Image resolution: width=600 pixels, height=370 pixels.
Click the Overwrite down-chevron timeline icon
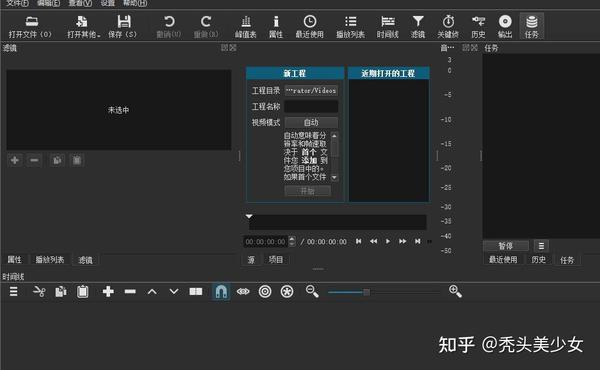174,292
